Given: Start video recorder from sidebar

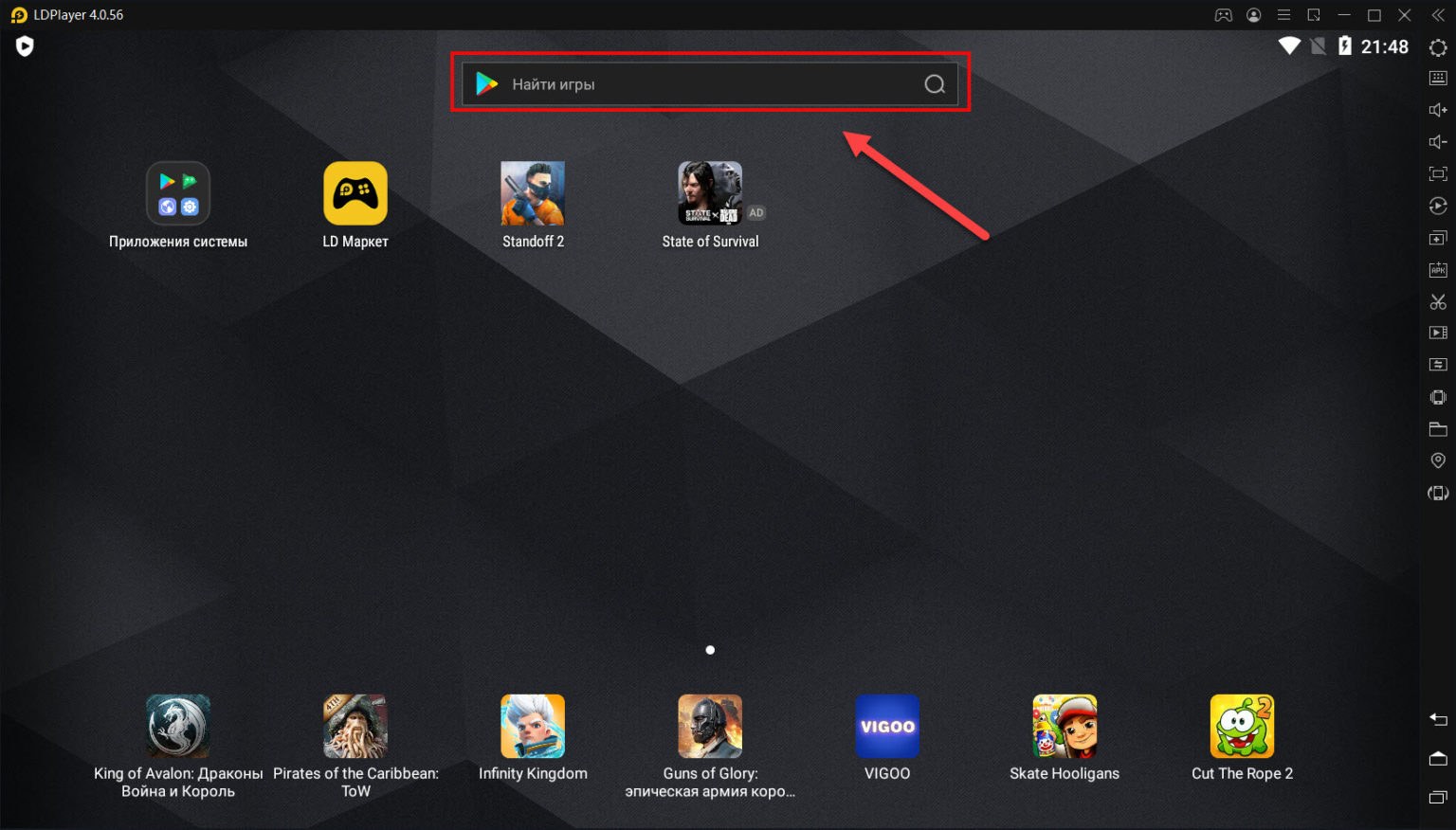Looking at the screenshot, I should click(x=1438, y=333).
